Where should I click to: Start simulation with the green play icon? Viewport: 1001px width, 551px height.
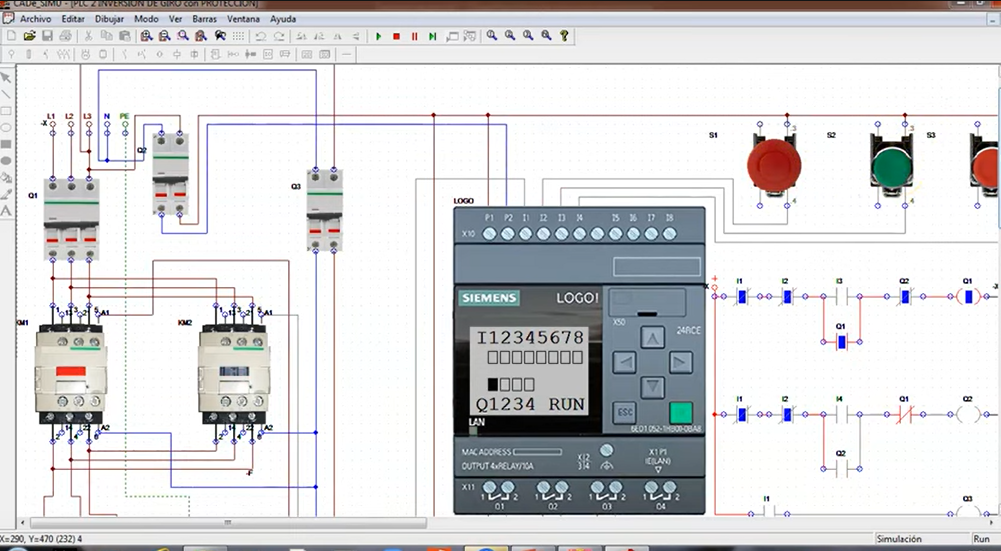click(x=379, y=36)
